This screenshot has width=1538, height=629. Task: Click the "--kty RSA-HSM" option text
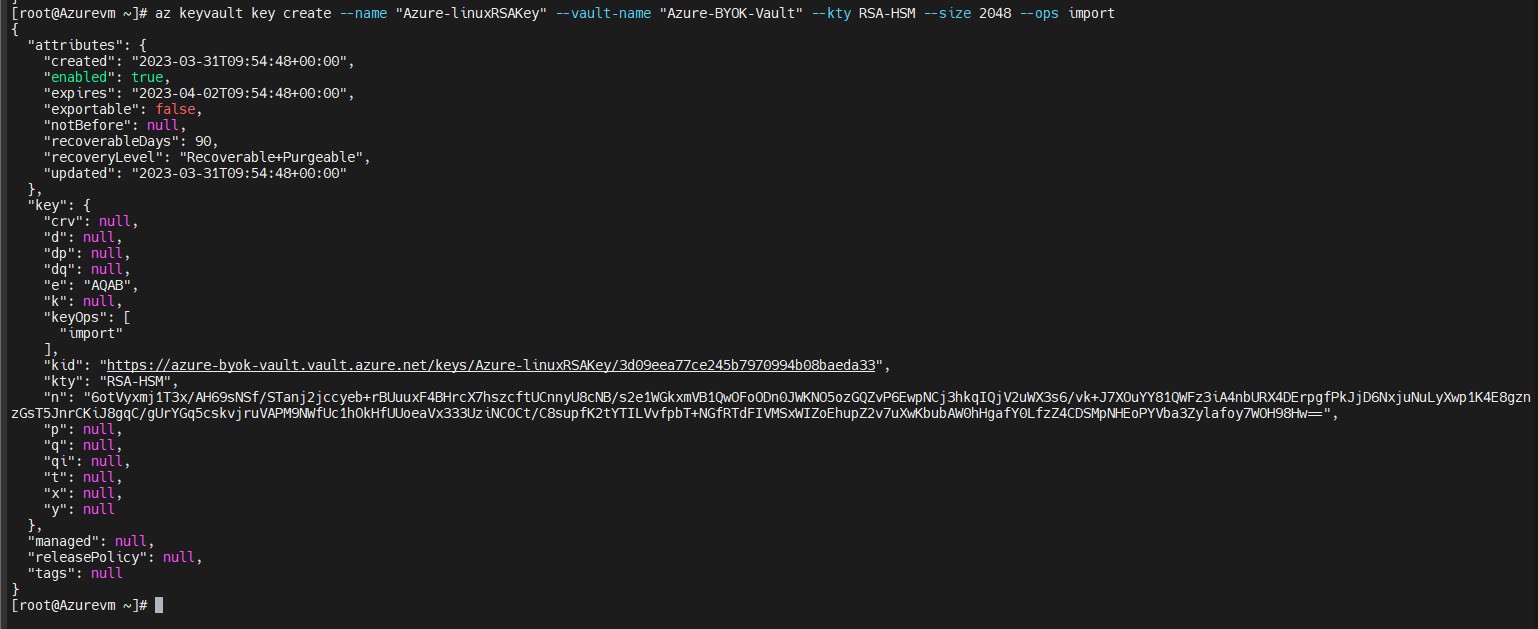(x=862, y=13)
